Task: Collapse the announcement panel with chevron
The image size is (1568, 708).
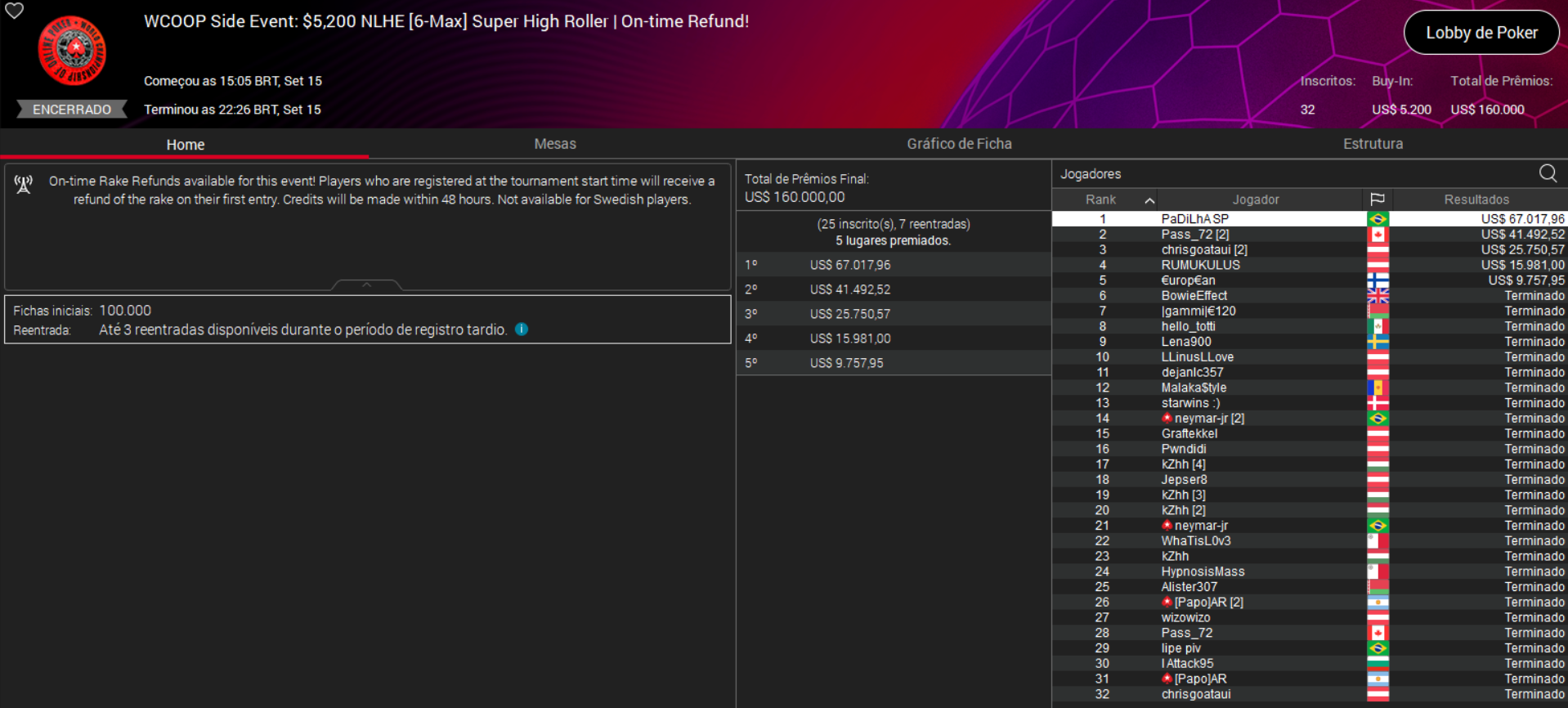Action: pyautogui.click(x=366, y=285)
